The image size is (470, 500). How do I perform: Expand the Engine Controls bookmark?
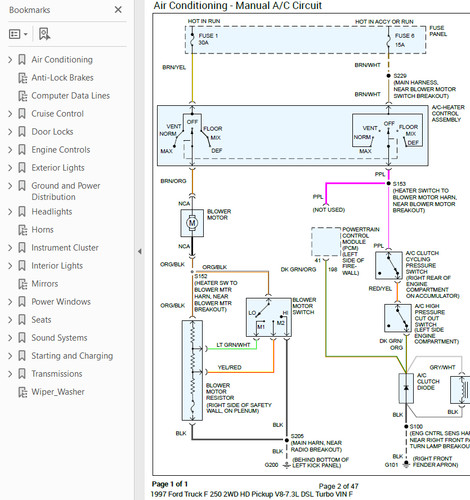[10, 150]
